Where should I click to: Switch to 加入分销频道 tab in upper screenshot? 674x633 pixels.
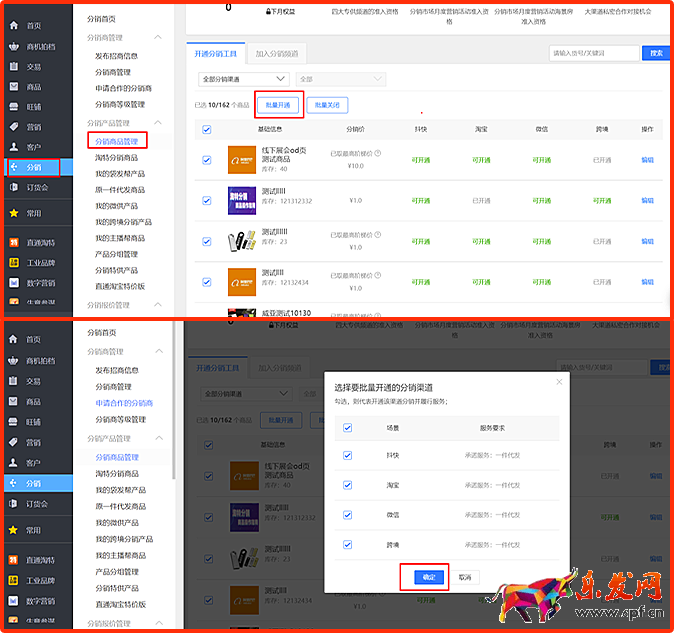(277, 54)
